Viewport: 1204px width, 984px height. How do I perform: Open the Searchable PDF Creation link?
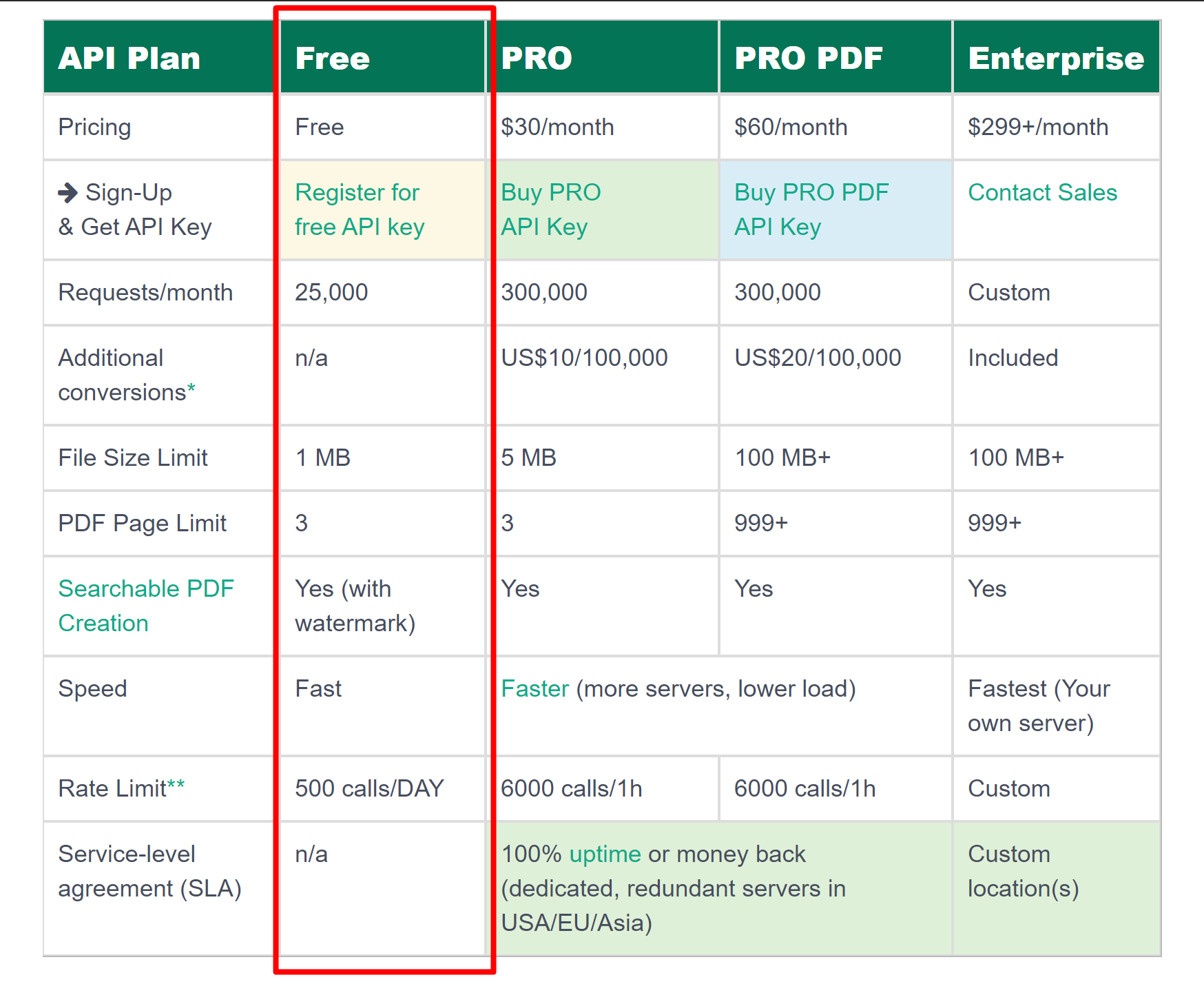(146, 606)
